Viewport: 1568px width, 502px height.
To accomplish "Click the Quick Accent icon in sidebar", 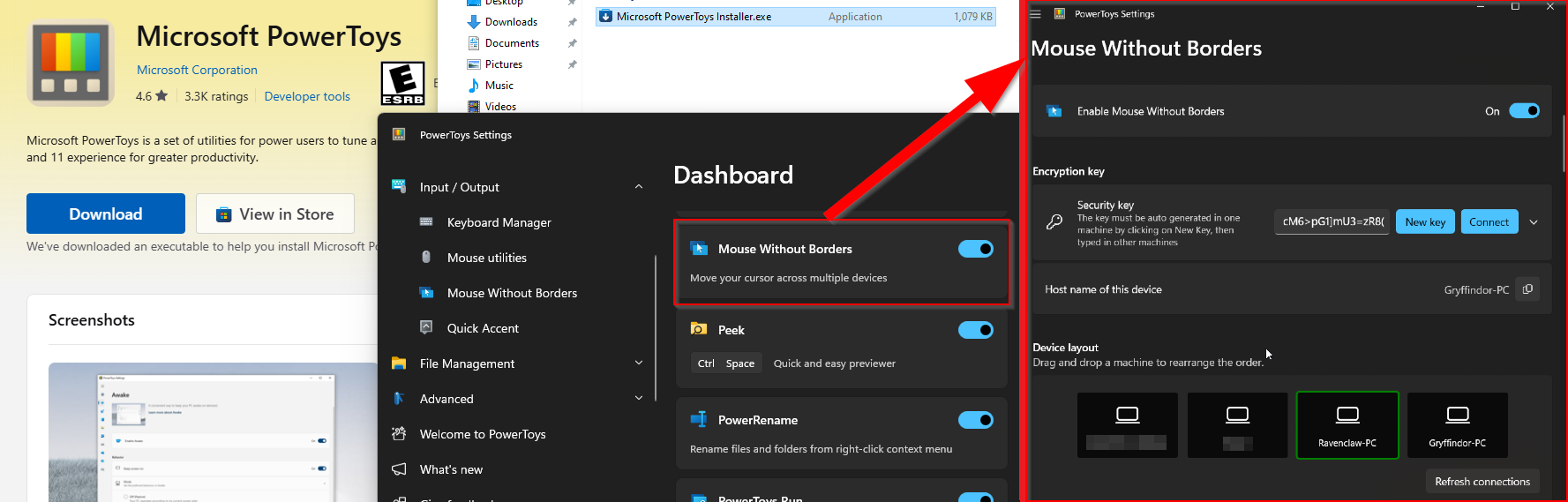I will (x=426, y=327).
